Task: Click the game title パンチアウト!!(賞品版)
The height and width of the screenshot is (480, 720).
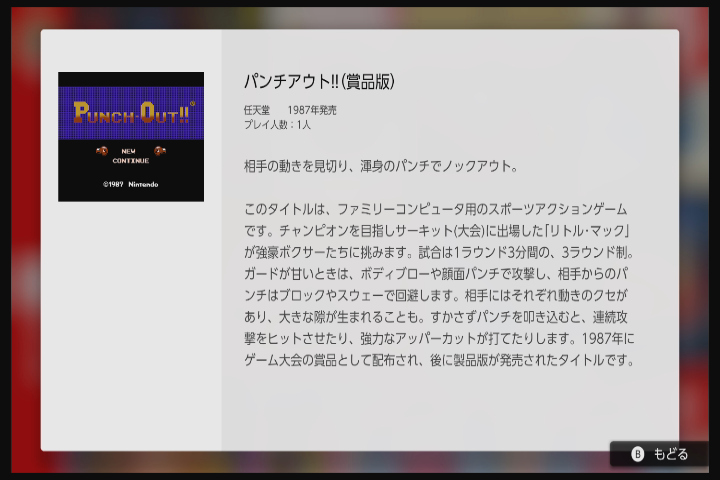Action: click(319, 81)
